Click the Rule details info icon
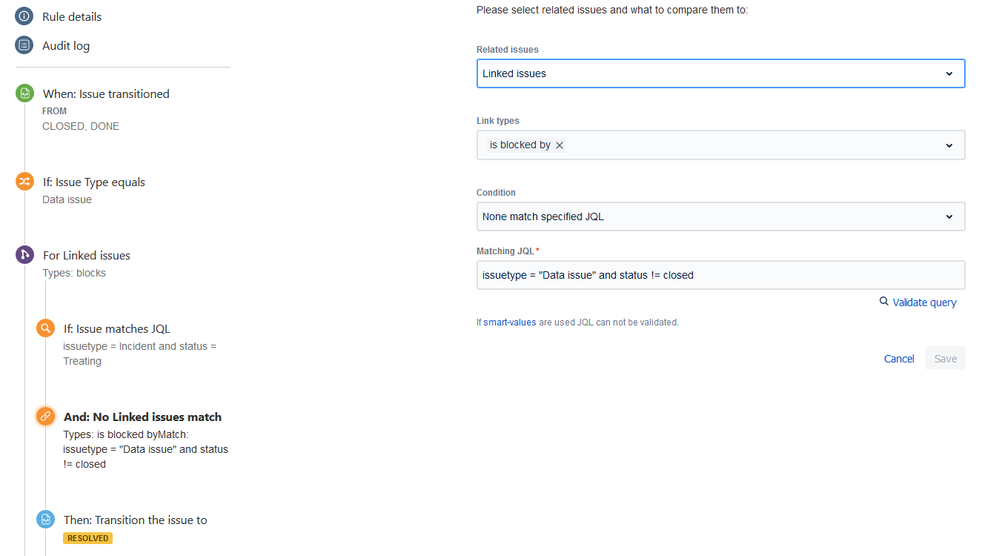 coord(24,16)
